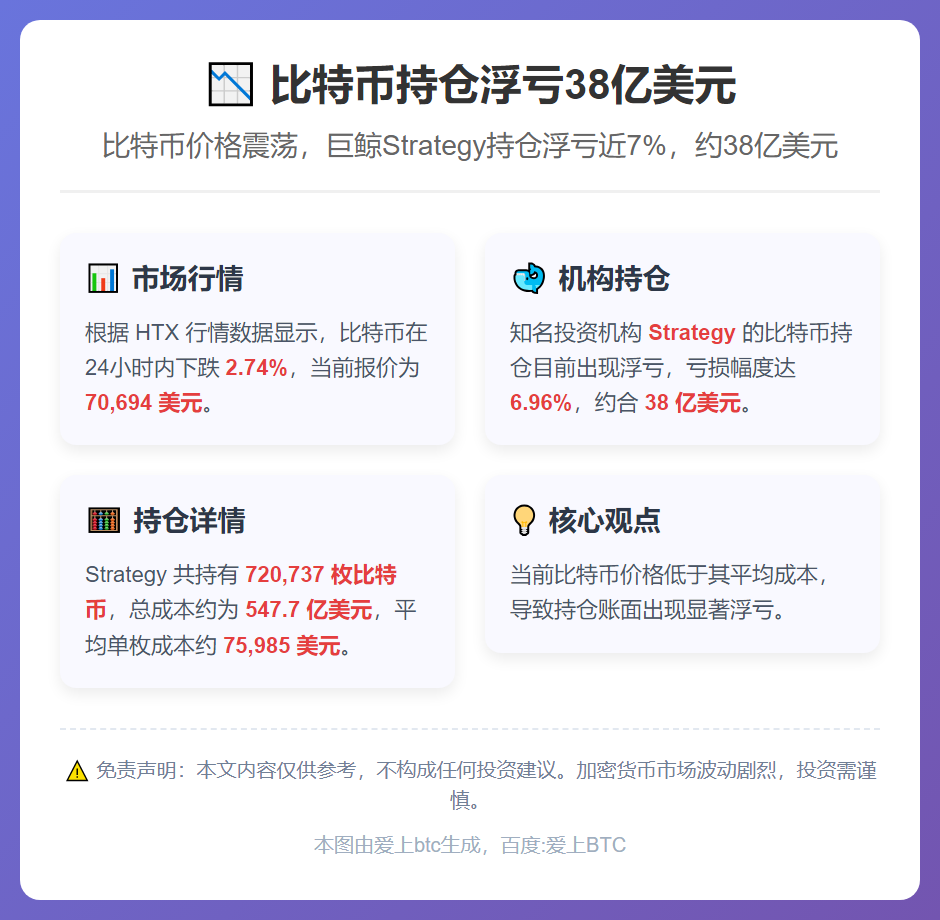Click the whale icon next to 机构持仓
Screen dimensions: 940x920
[x=529, y=279]
